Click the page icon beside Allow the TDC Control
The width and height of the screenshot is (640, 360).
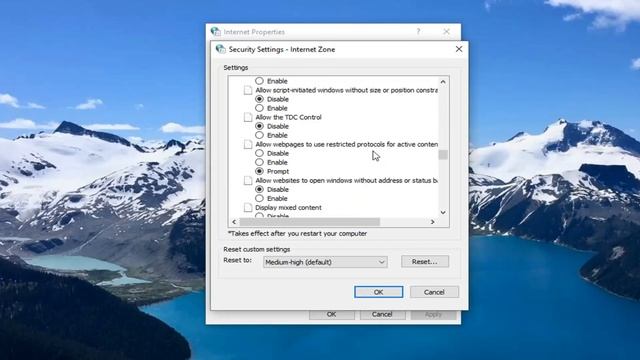[248, 117]
